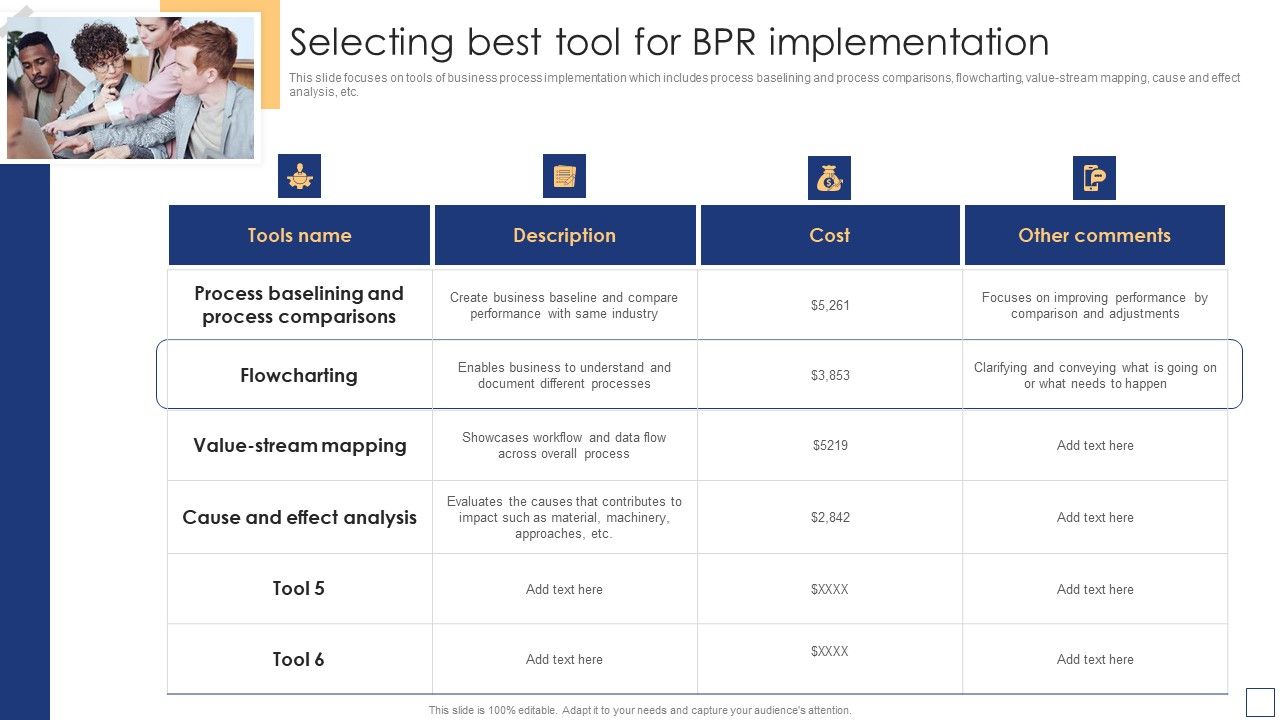Click the 100% editable footer note
Screen dimensions: 1280x720
[638, 708]
